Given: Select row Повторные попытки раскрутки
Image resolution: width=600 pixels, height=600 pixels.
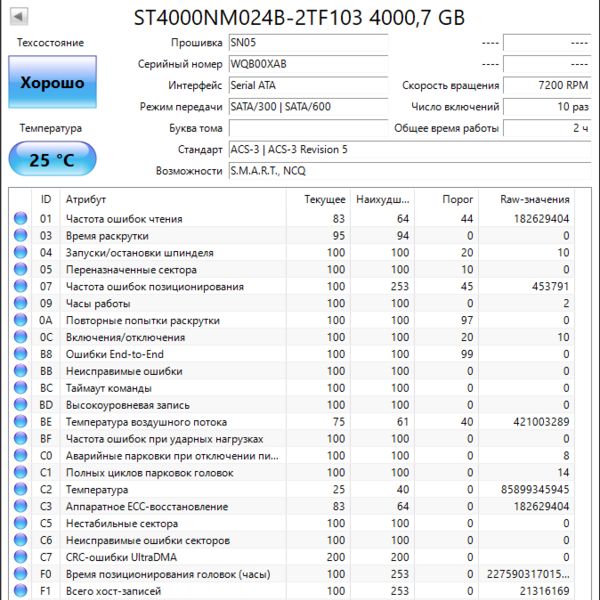Looking at the screenshot, I should (x=293, y=320).
